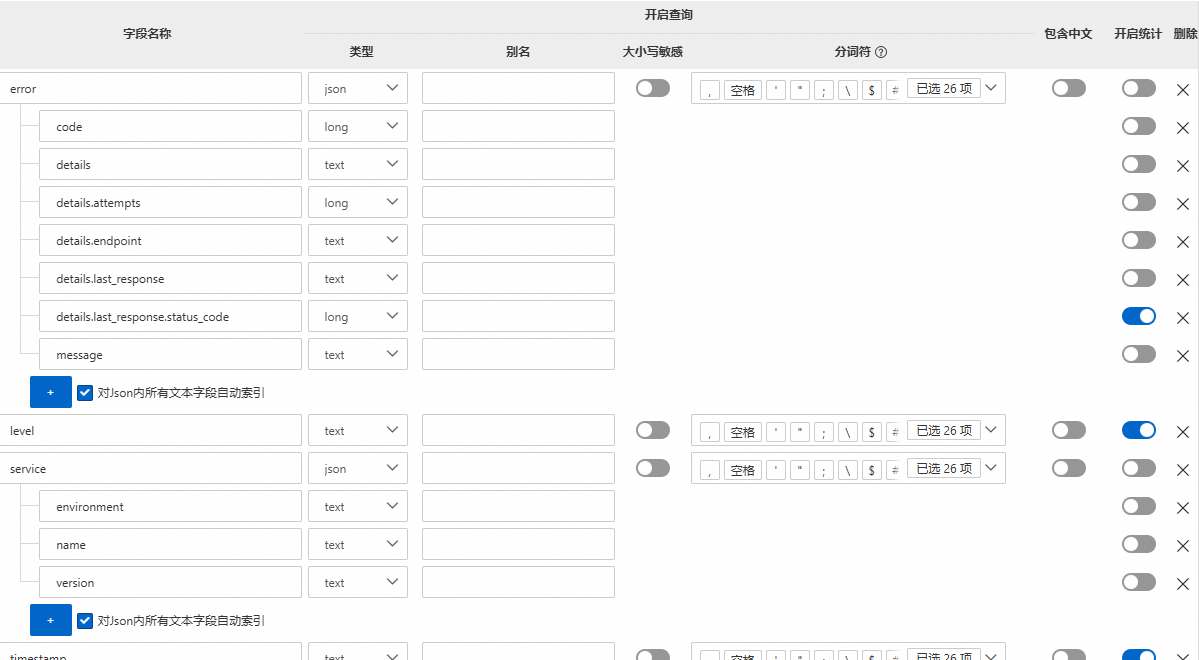The height and width of the screenshot is (660, 1199).
Task: Open type dropdown for message field
Action: pyautogui.click(x=358, y=354)
